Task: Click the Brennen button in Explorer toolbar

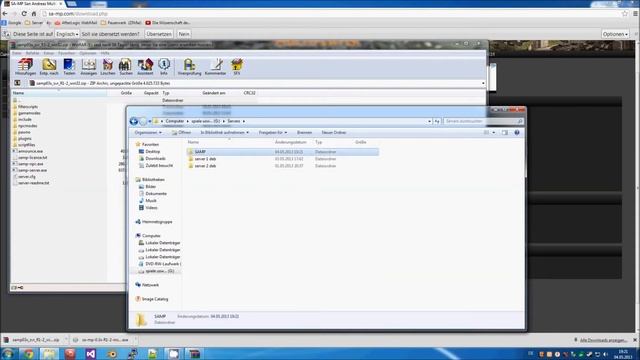Action: point(304,133)
